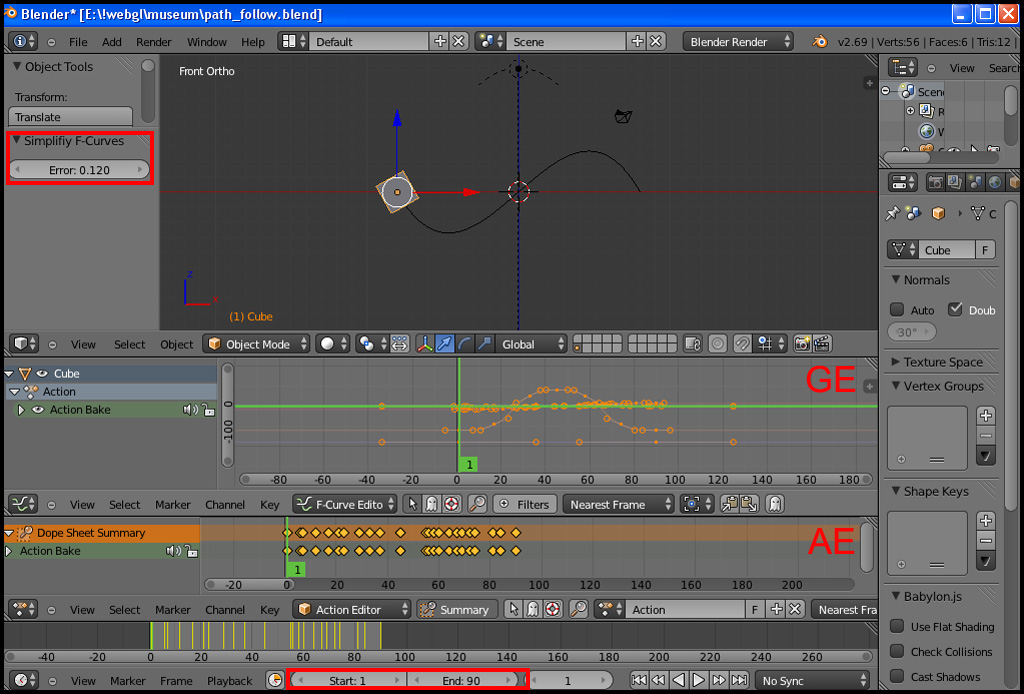Open the Blender Render engine dropdown

(x=738, y=41)
